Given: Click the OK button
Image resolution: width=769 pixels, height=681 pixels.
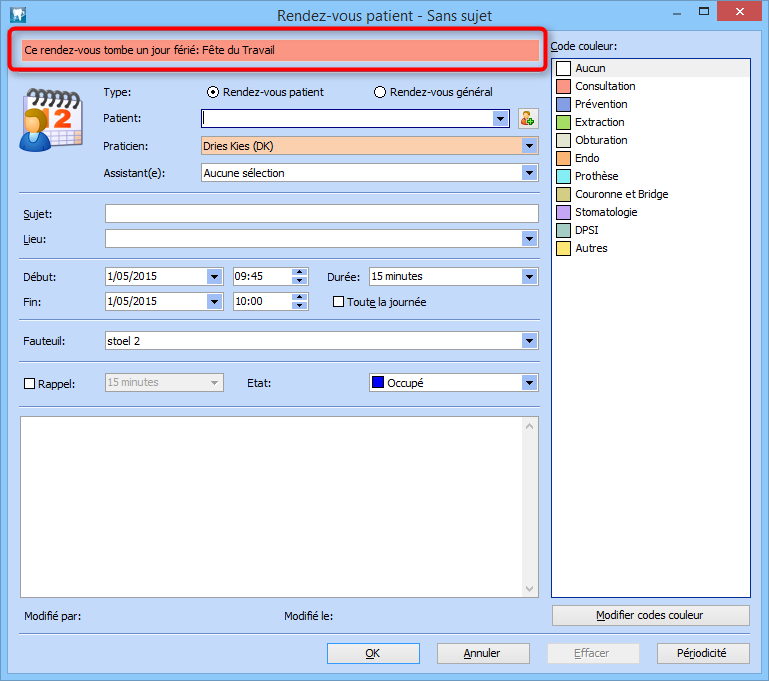Looking at the screenshot, I should (x=373, y=653).
